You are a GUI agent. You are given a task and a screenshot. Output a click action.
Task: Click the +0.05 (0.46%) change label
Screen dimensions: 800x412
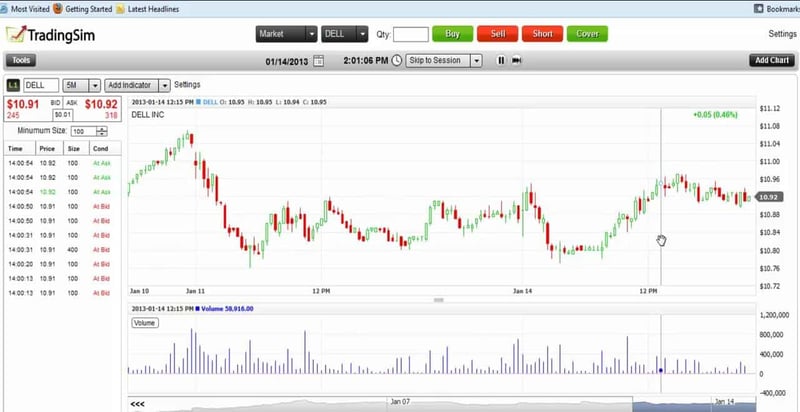coord(715,115)
